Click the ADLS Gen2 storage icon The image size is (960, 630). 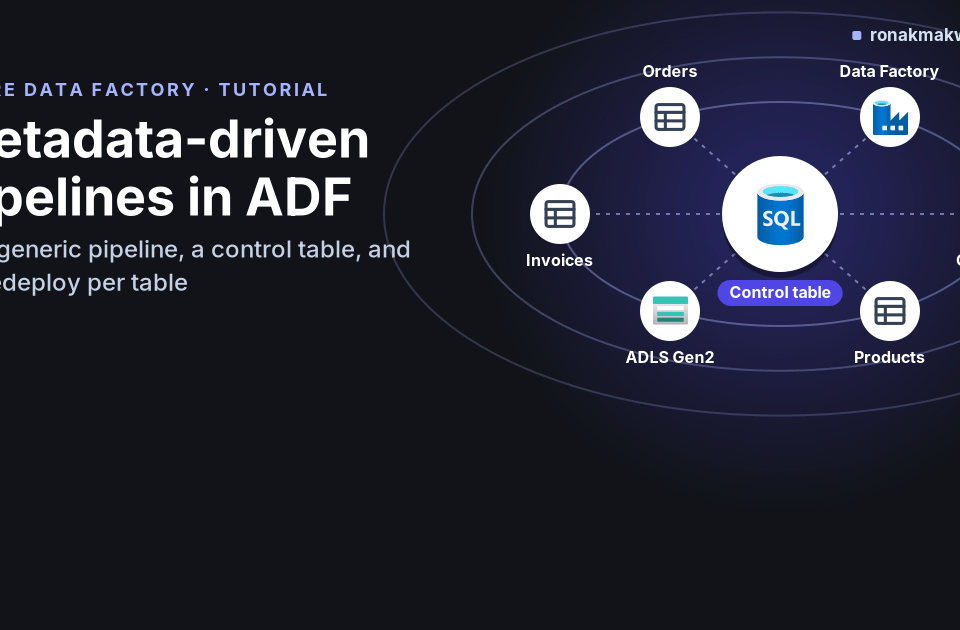click(x=670, y=311)
